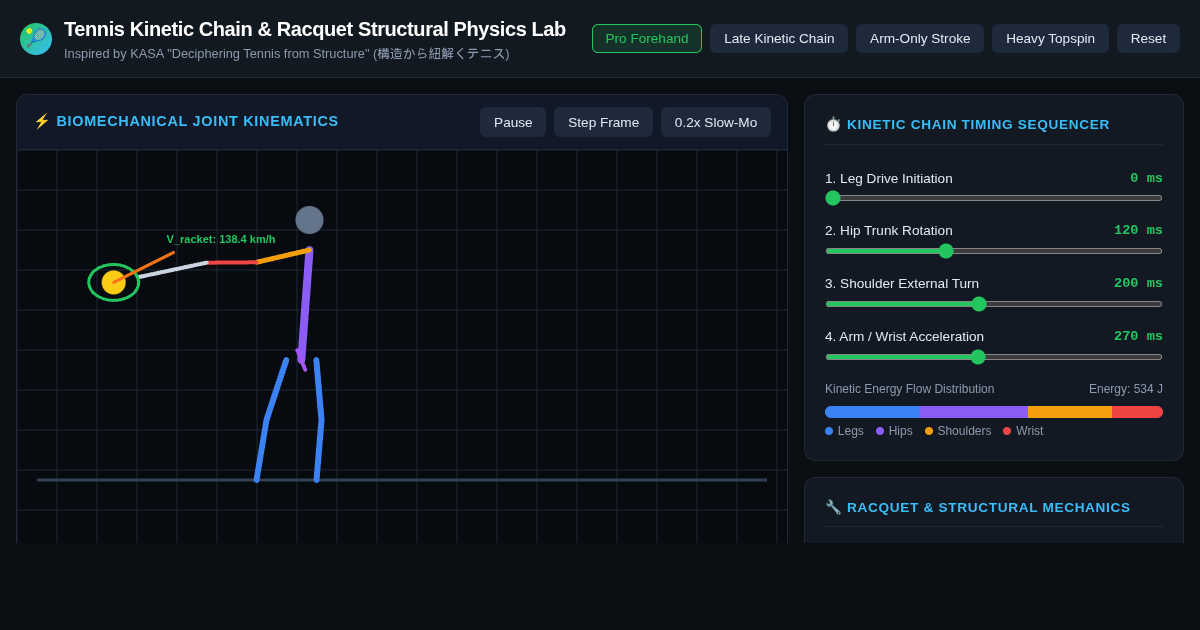This screenshot has width=1200, height=630.
Task: Click the Kinetic Chain Timing Sequencer heading
Action: 978,125
